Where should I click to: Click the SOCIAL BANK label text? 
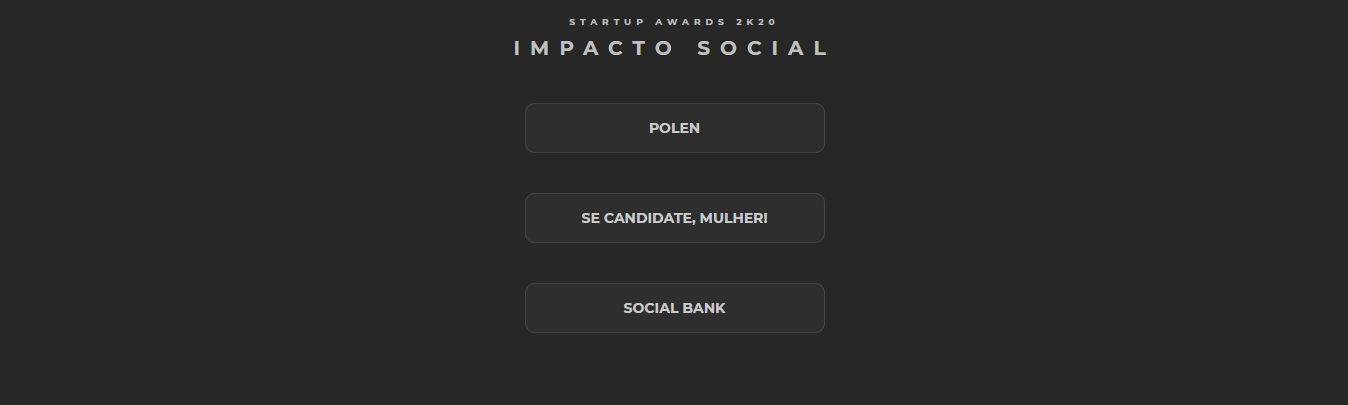coord(674,308)
